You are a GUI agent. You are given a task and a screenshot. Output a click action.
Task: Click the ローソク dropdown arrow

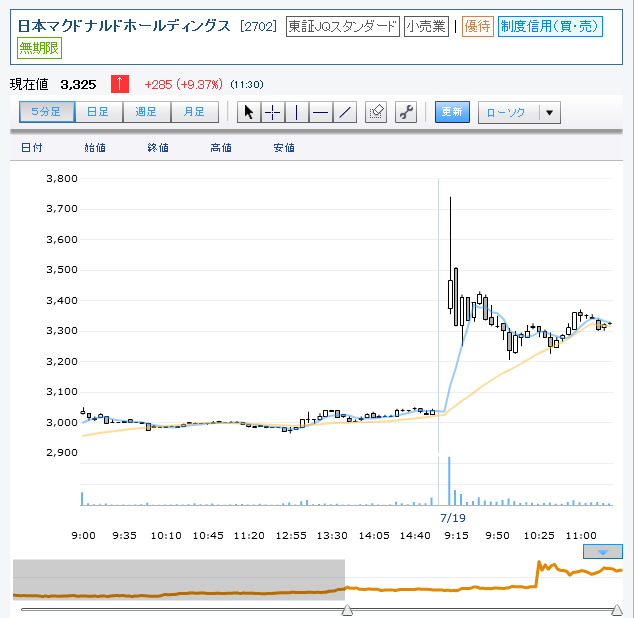tap(550, 113)
